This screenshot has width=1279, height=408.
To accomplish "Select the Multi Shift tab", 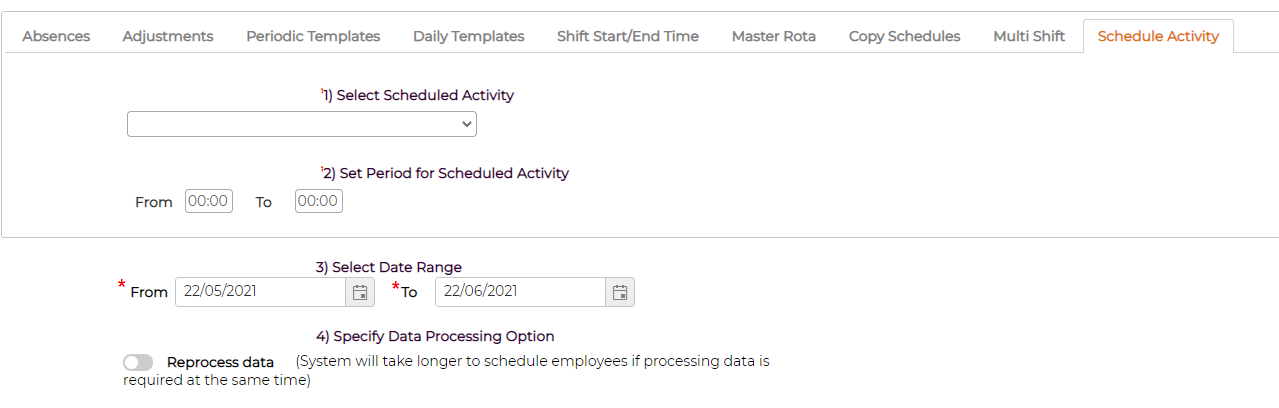I will [x=1029, y=36].
